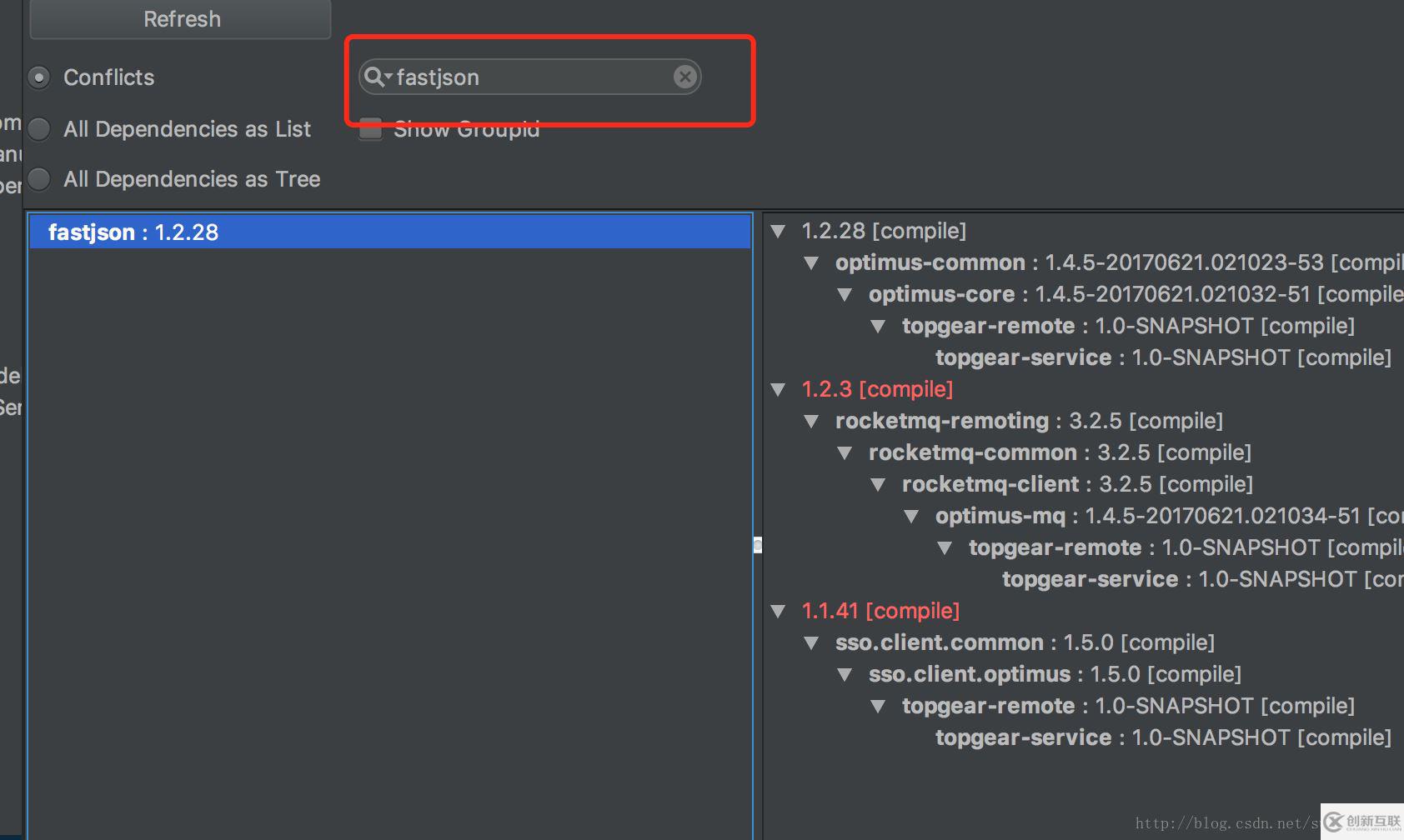The image size is (1404, 840).
Task: Select All Dependencies as Tree option
Action: [x=39, y=179]
